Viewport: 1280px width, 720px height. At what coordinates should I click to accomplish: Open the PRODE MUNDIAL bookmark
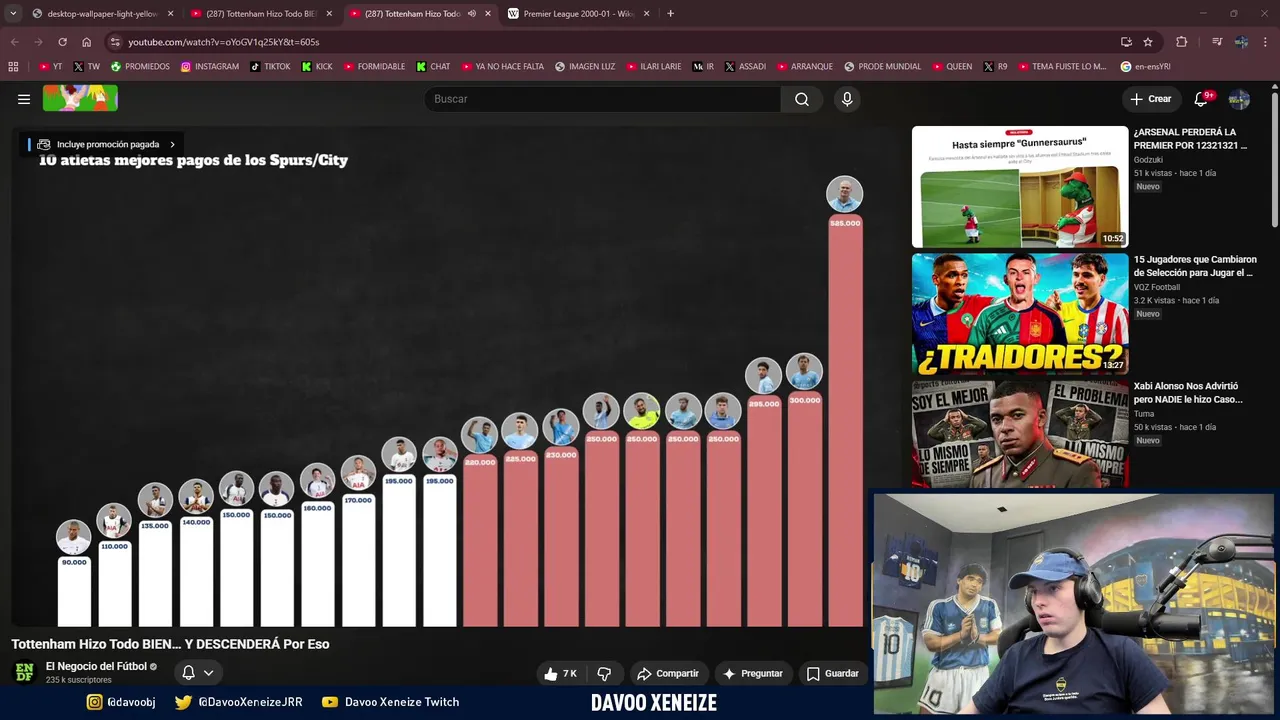(882, 67)
